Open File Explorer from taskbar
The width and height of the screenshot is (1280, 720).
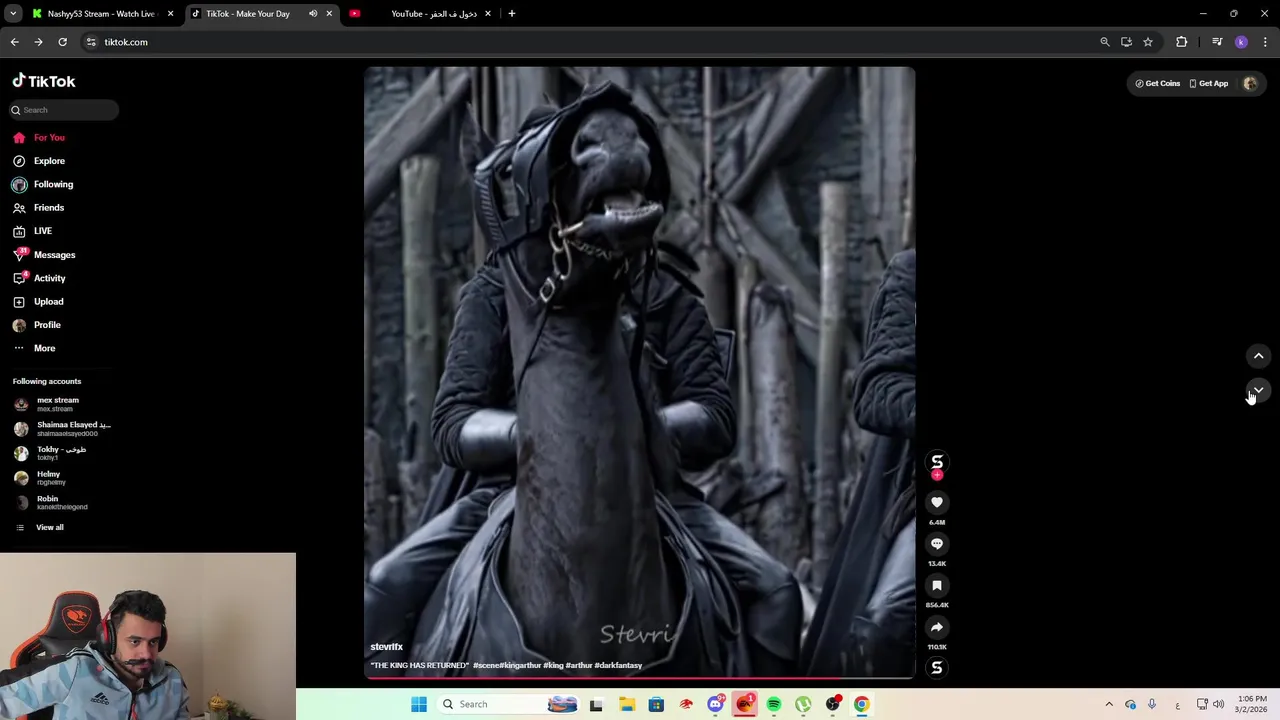click(626, 704)
